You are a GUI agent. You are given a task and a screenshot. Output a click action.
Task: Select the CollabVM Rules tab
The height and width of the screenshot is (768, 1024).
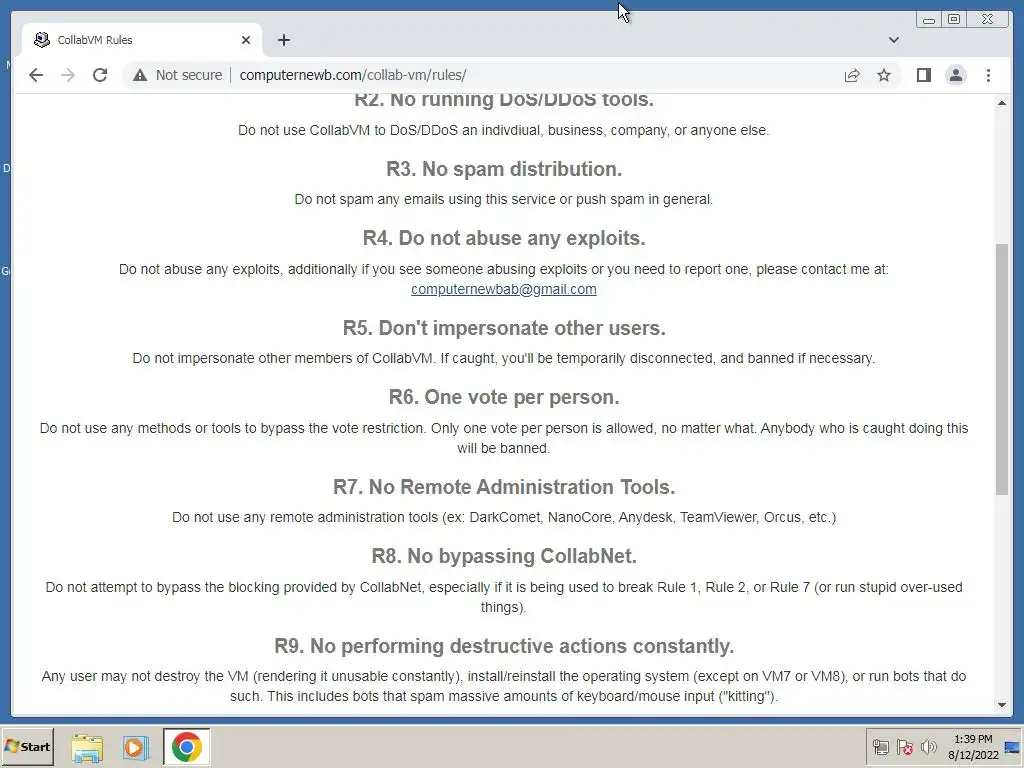point(142,40)
